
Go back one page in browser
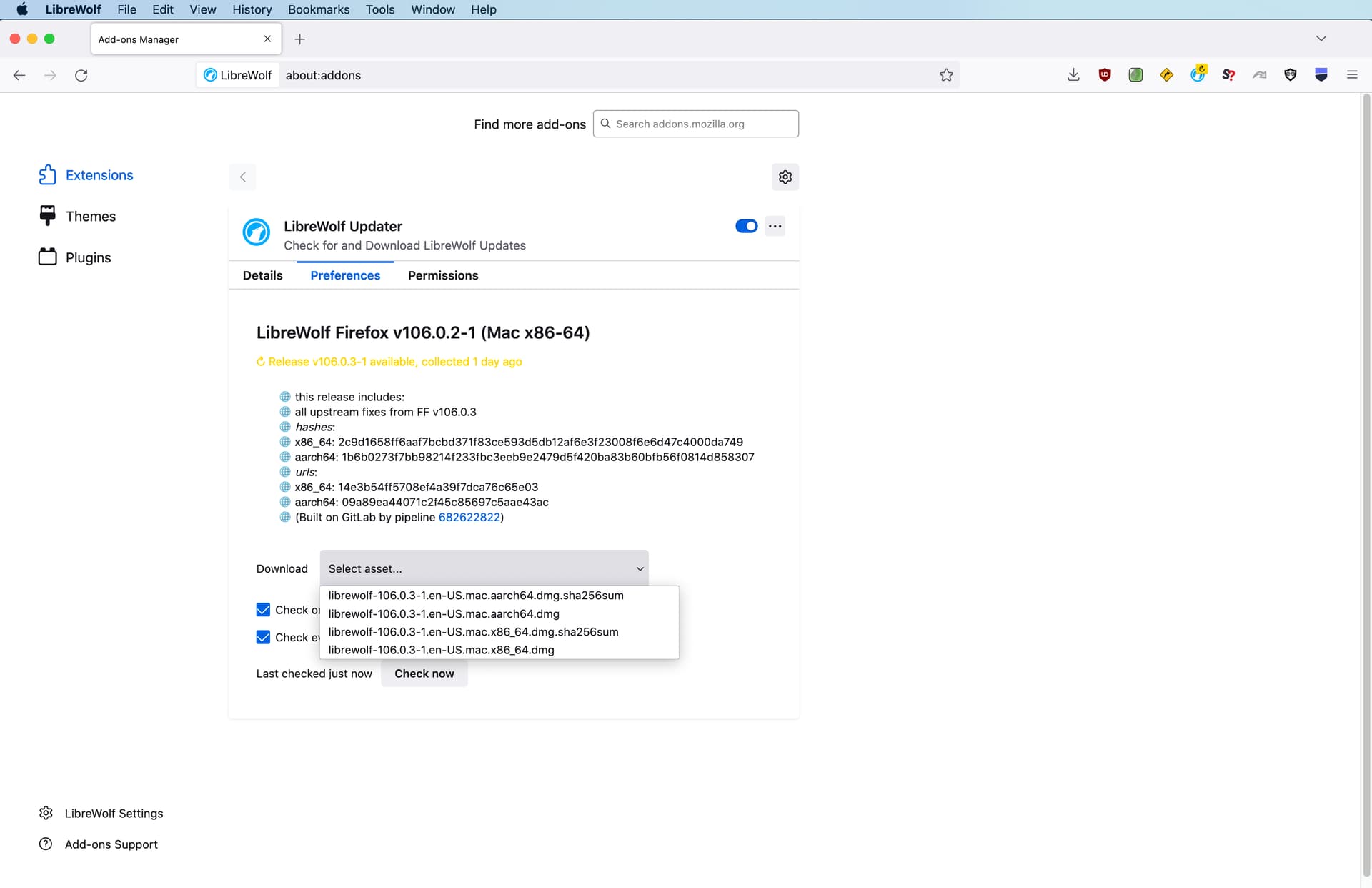(19, 75)
